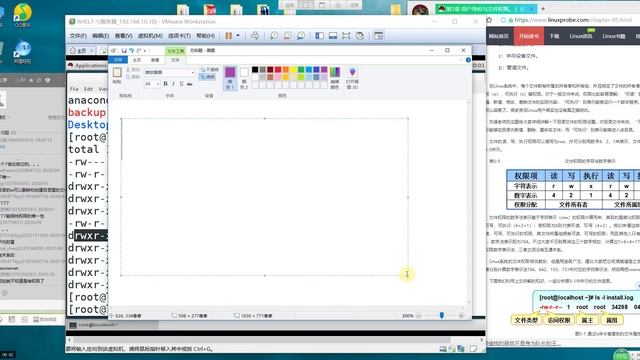This screenshot has height=360, width=640.
Task: Open VMware Edit menu (编辑)
Action: 100,36
